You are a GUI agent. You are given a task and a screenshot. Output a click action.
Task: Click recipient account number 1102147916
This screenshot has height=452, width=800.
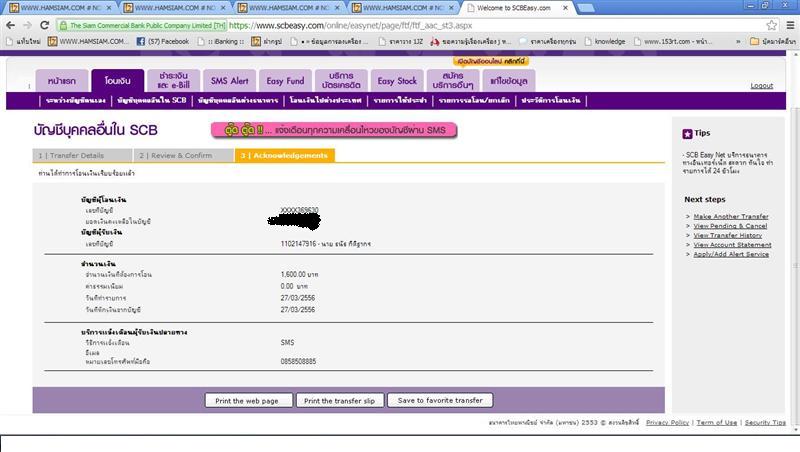pos(298,244)
